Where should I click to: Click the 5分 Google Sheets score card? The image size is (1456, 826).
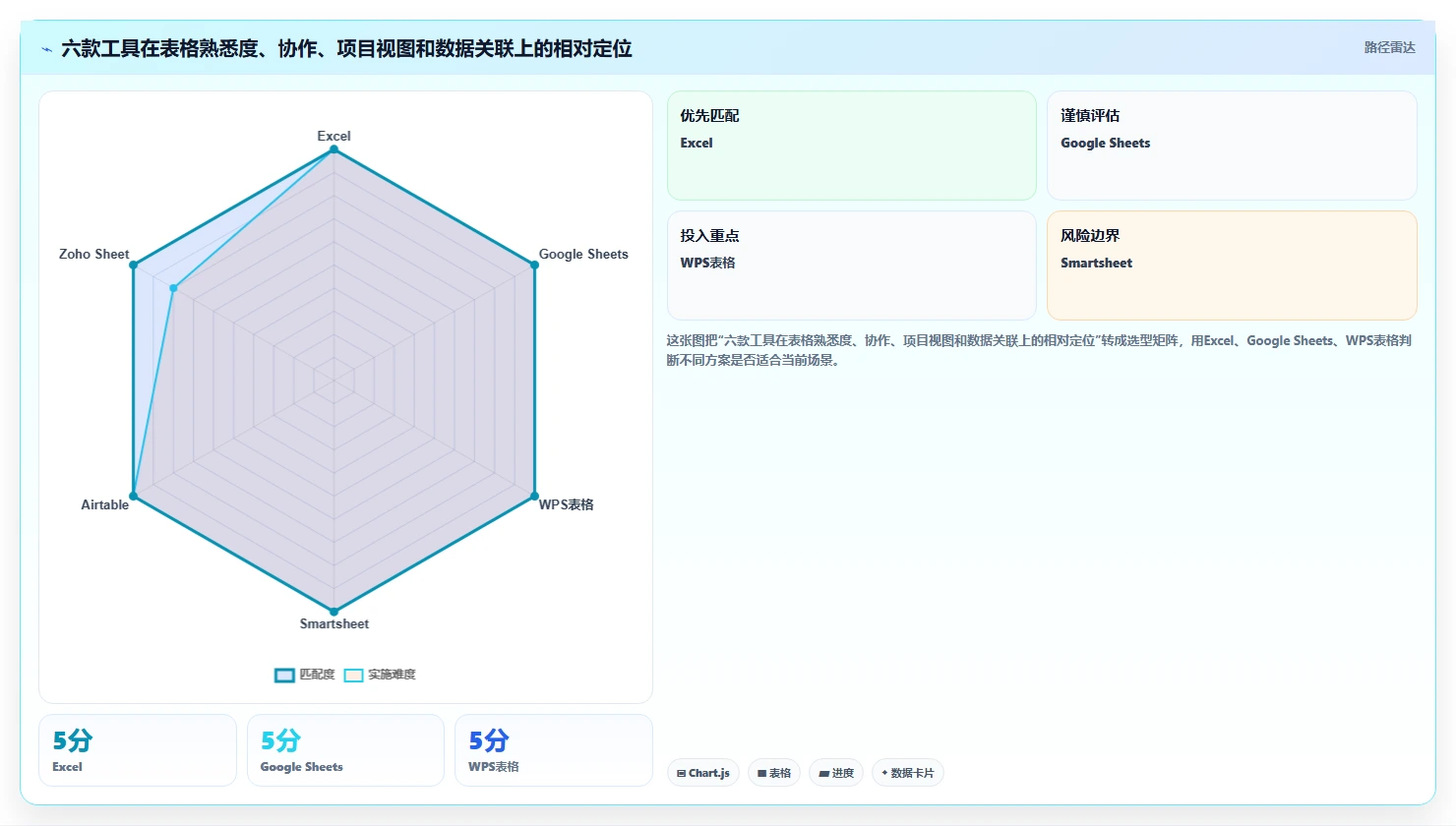(345, 750)
